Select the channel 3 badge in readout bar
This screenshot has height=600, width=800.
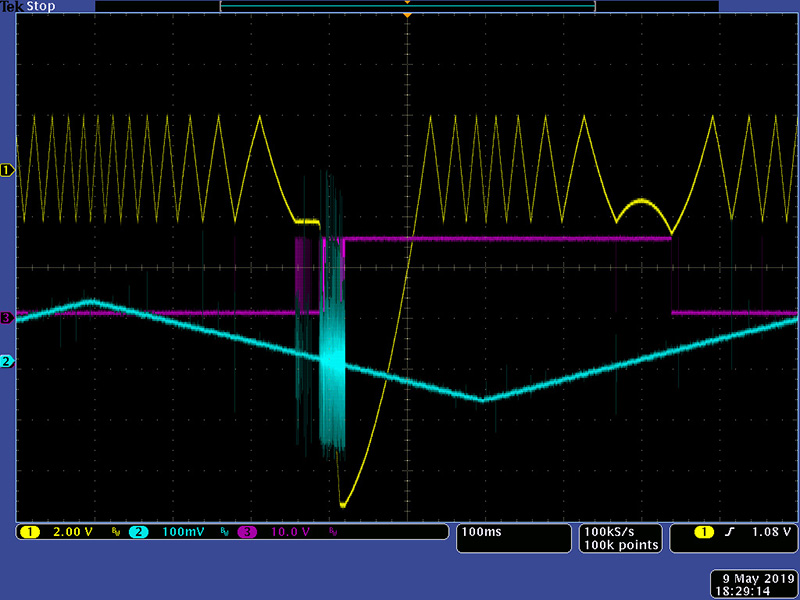click(246, 532)
